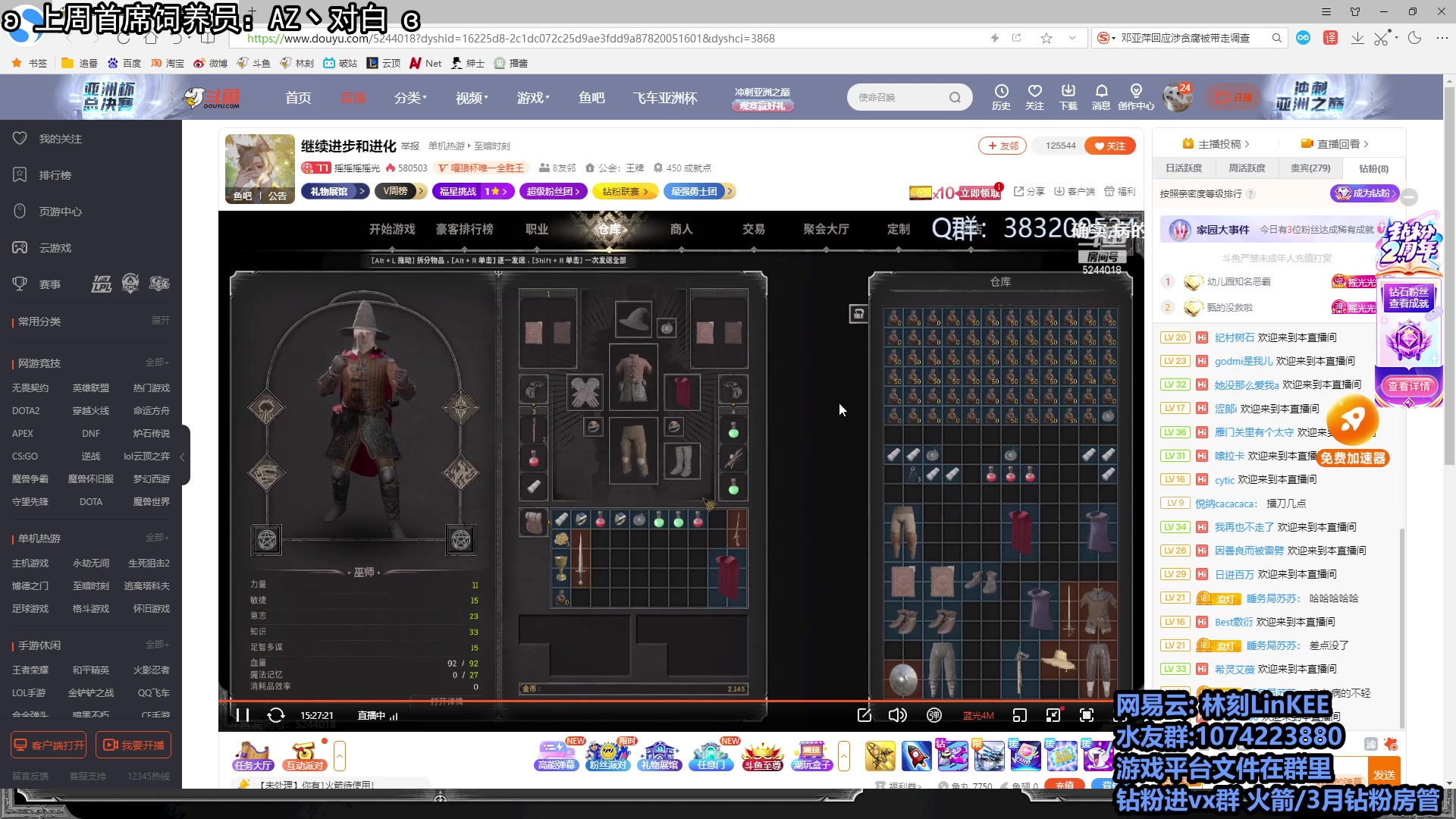Collapse the left sidebar with the arrow handle
This screenshot has height=819, width=1456.
coord(183,457)
